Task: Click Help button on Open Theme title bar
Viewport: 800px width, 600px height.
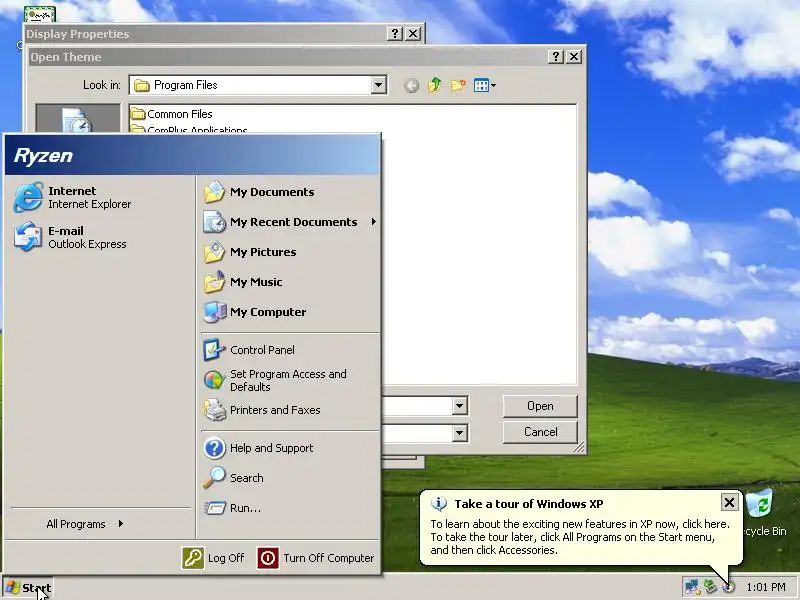Action: click(x=556, y=57)
